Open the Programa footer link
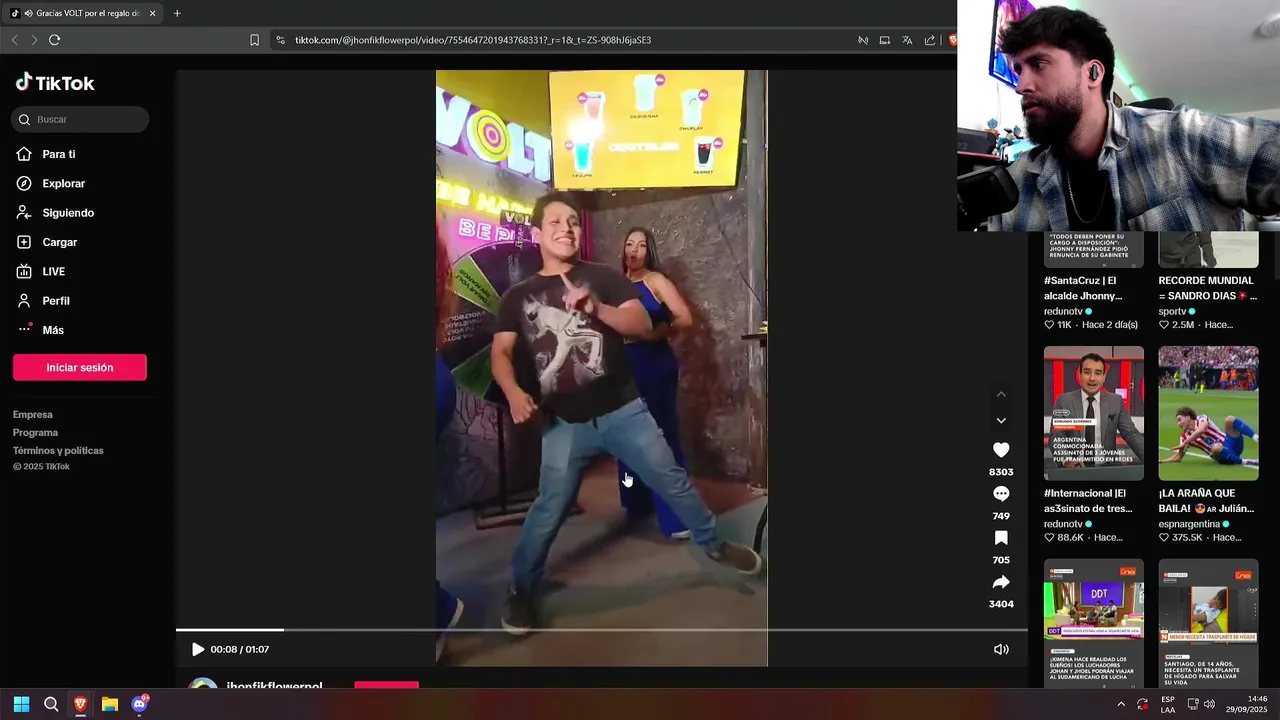Viewport: 1280px width, 720px height. point(35,432)
